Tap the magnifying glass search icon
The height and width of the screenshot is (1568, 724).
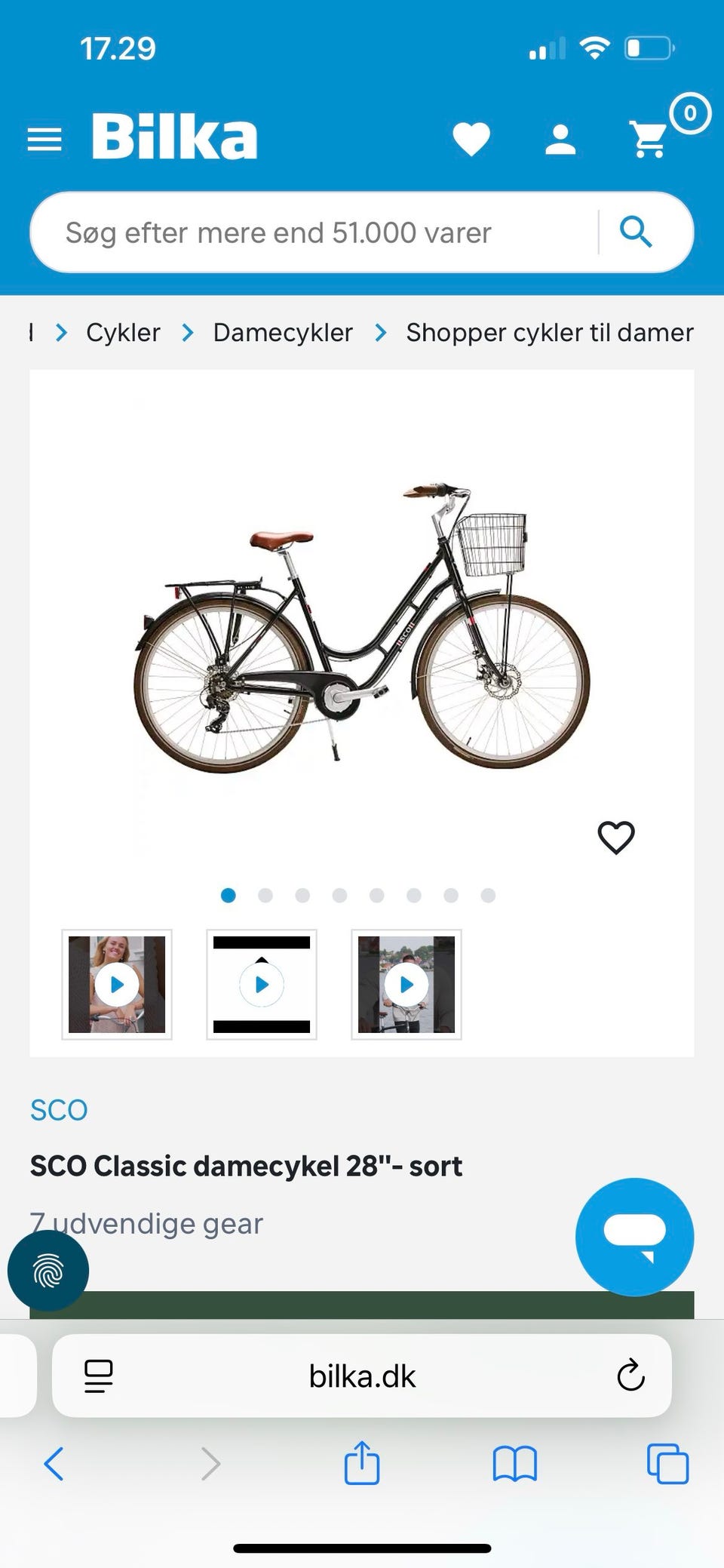(x=636, y=232)
